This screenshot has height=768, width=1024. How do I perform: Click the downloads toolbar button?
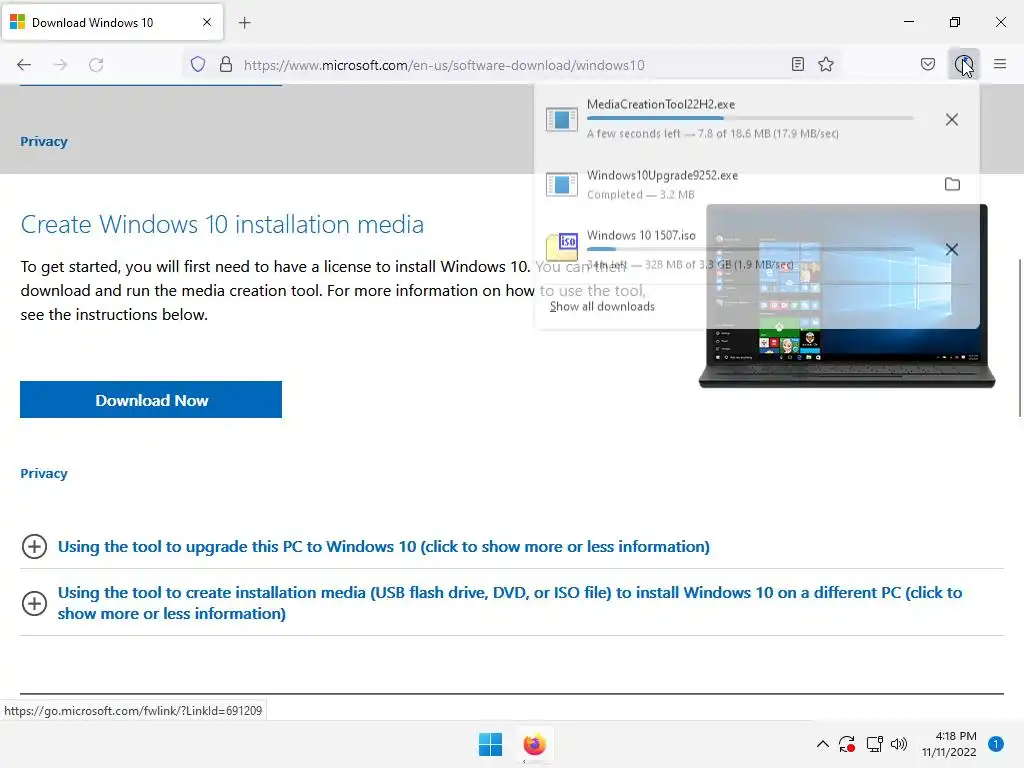[x=963, y=64]
